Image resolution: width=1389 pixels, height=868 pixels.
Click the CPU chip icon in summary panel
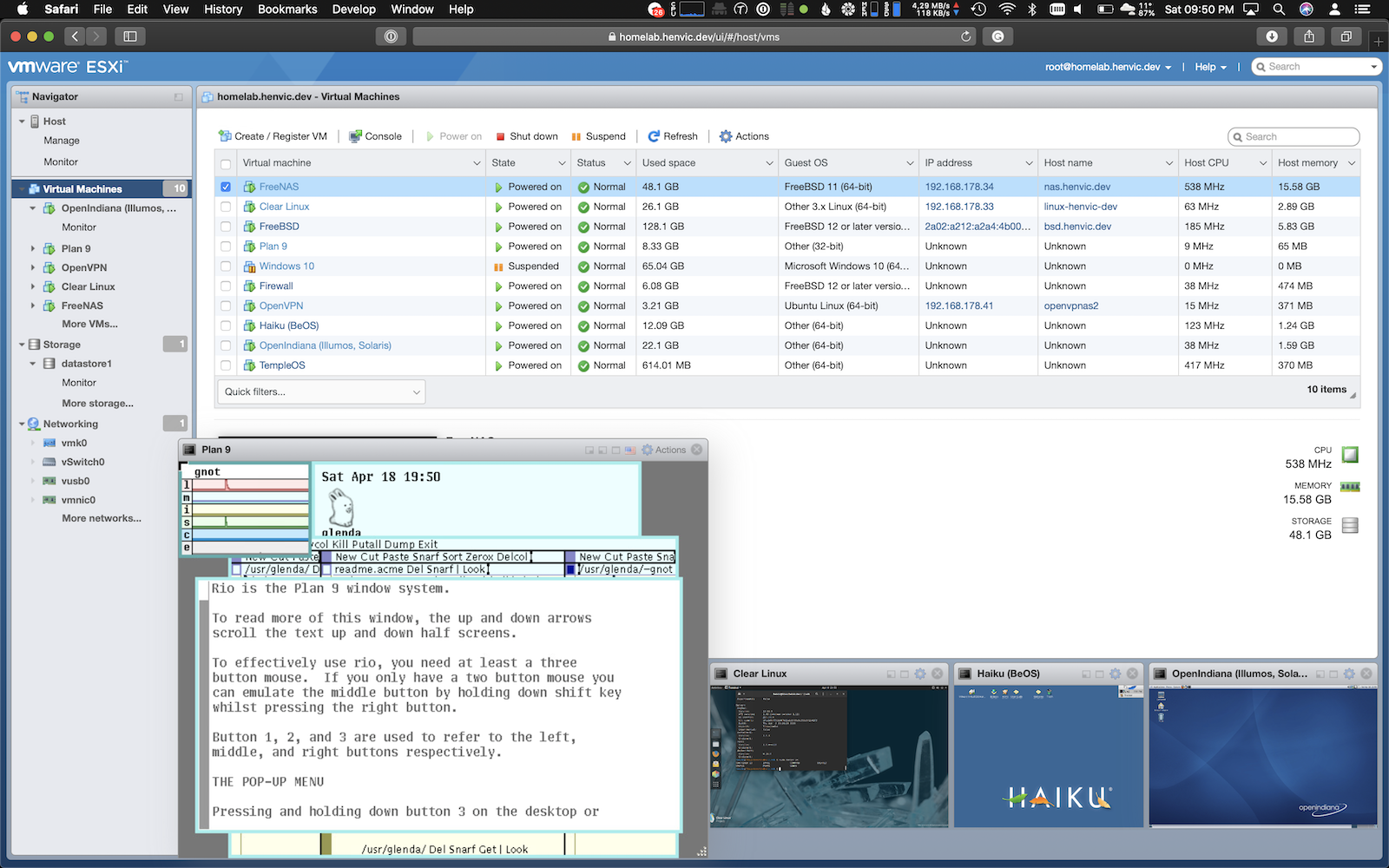[1350, 454]
